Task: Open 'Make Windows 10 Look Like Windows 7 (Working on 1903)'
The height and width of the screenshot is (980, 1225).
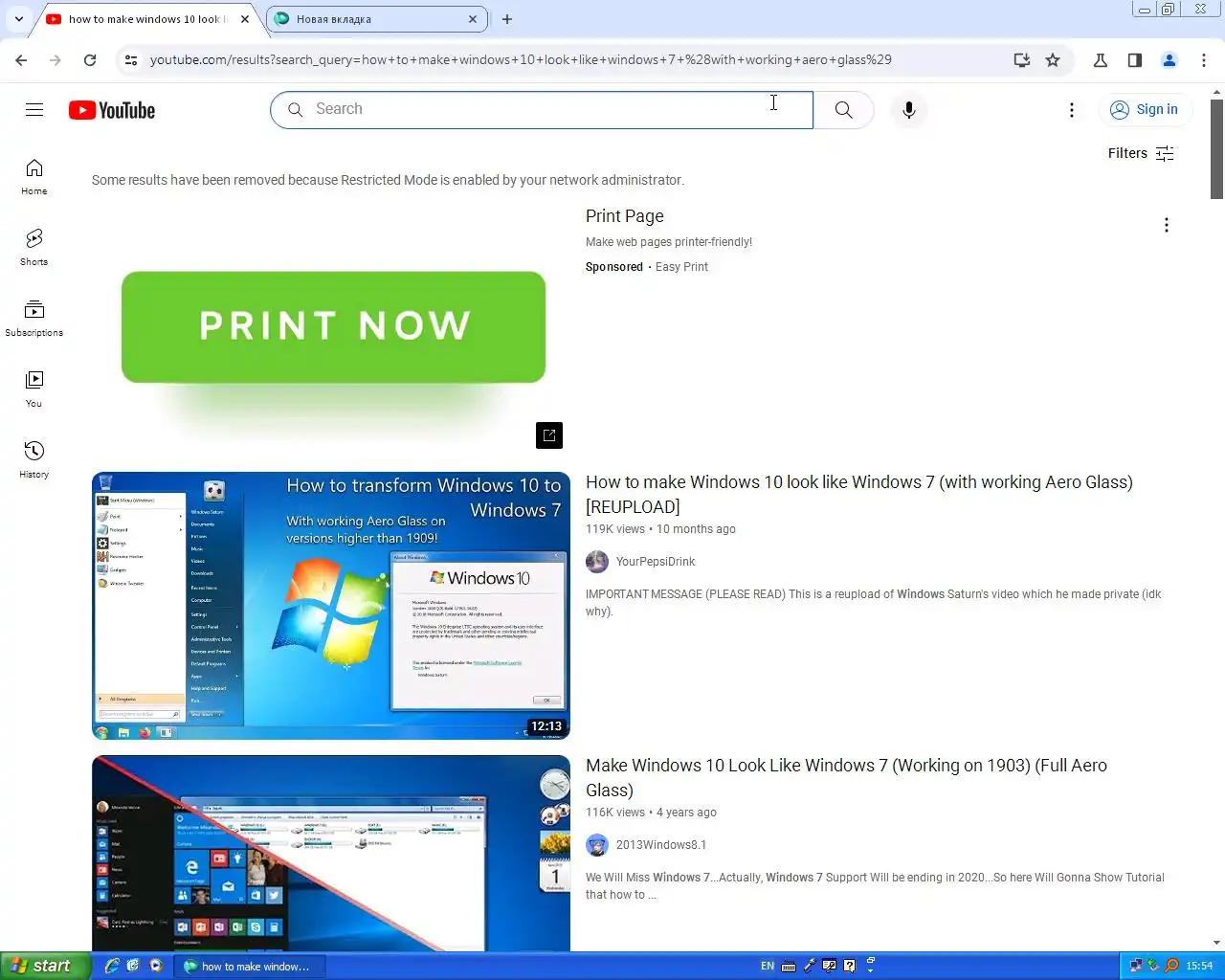Action: pyautogui.click(x=846, y=777)
